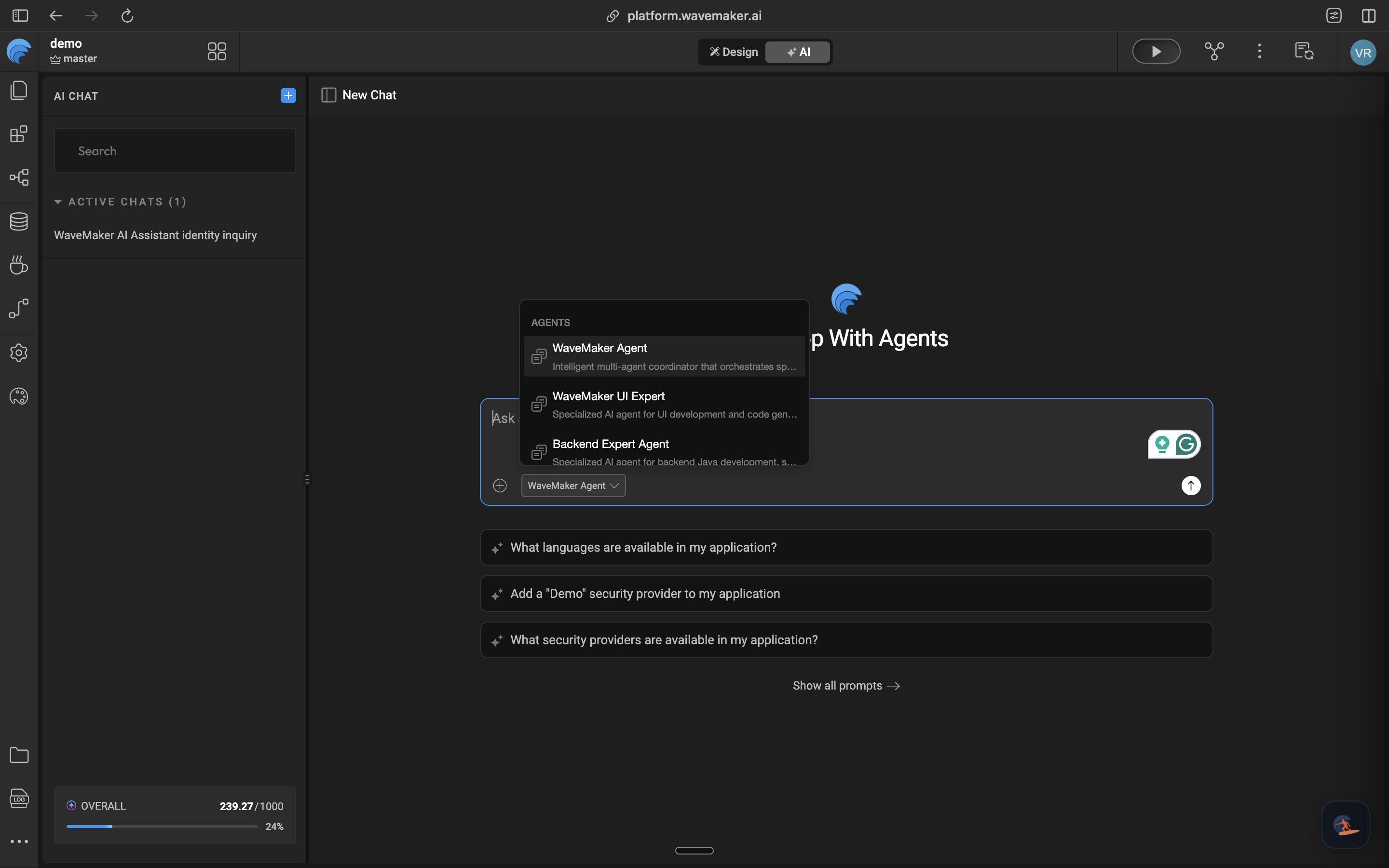Open the page structure tree icon
1389x868 pixels.
(19, 177)
